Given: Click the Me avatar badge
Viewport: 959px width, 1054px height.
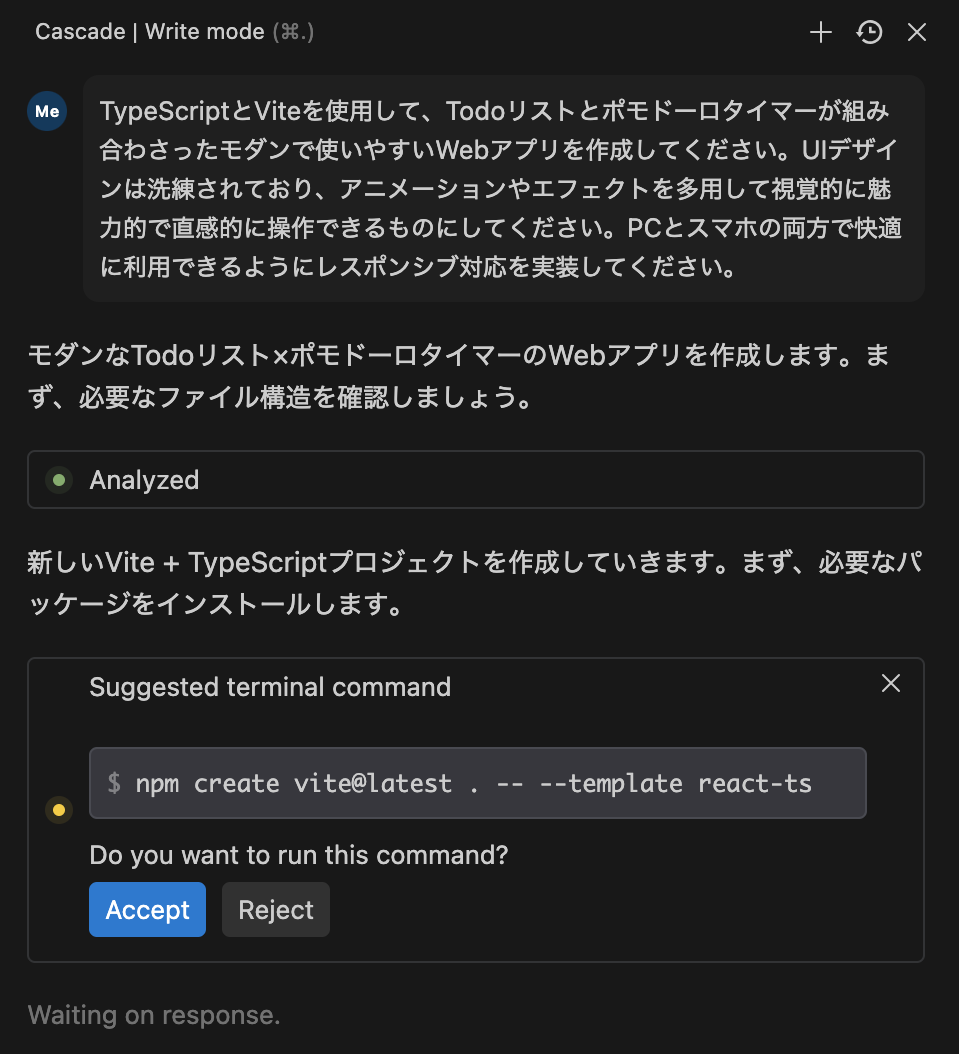Looking at the screenshot, I should point(46,111).
